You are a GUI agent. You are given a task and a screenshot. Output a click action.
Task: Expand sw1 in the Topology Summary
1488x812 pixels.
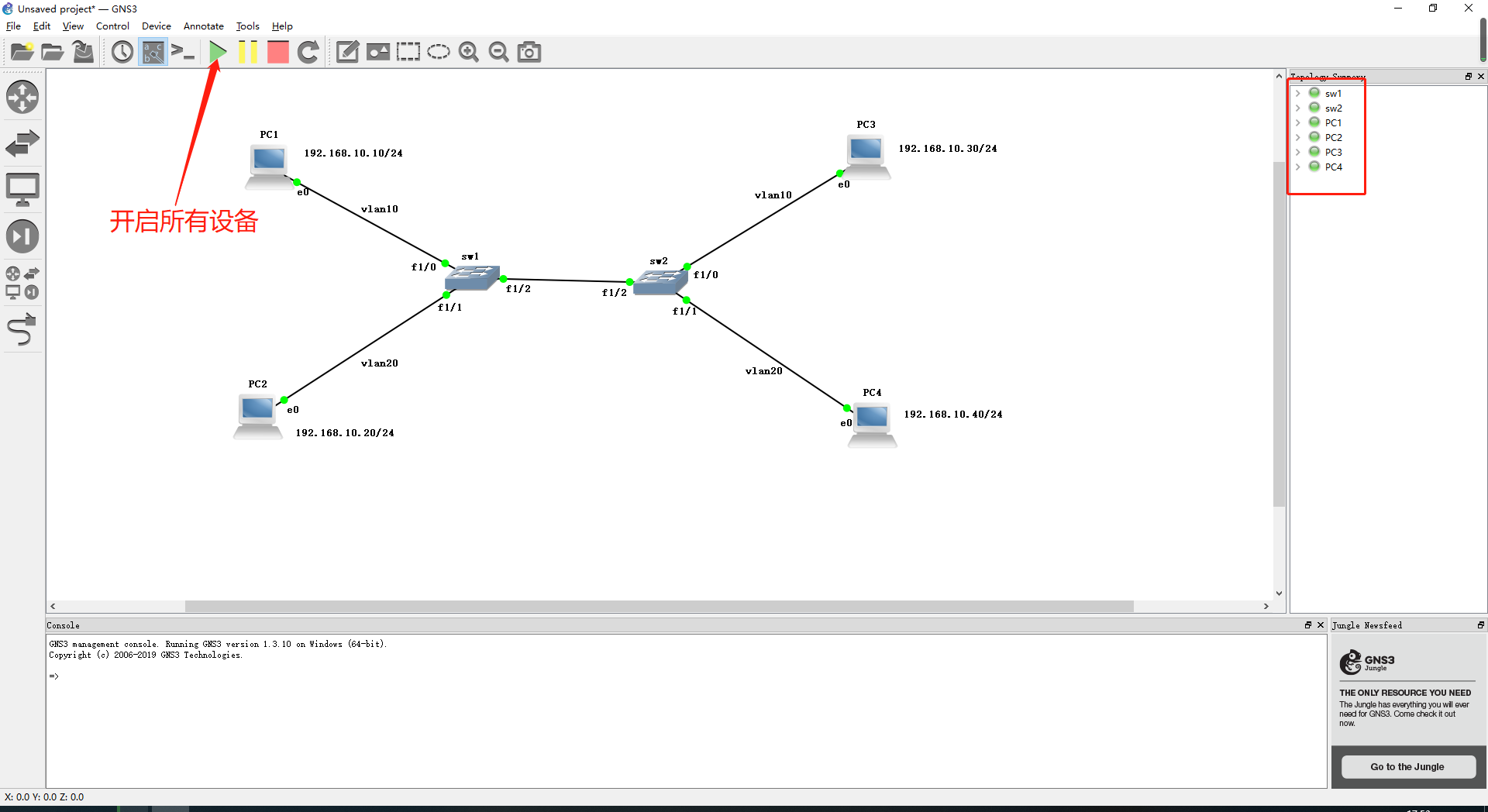pos(1299,93)
